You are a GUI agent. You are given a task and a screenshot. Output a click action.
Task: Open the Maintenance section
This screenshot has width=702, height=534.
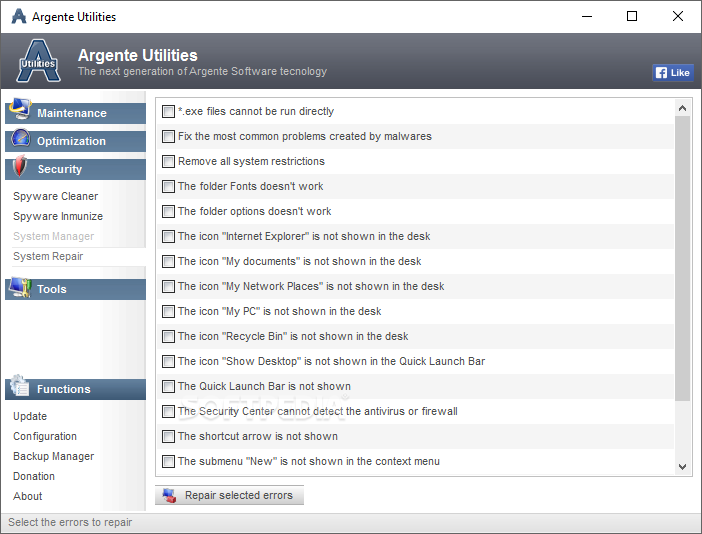(x=75, y=113)
